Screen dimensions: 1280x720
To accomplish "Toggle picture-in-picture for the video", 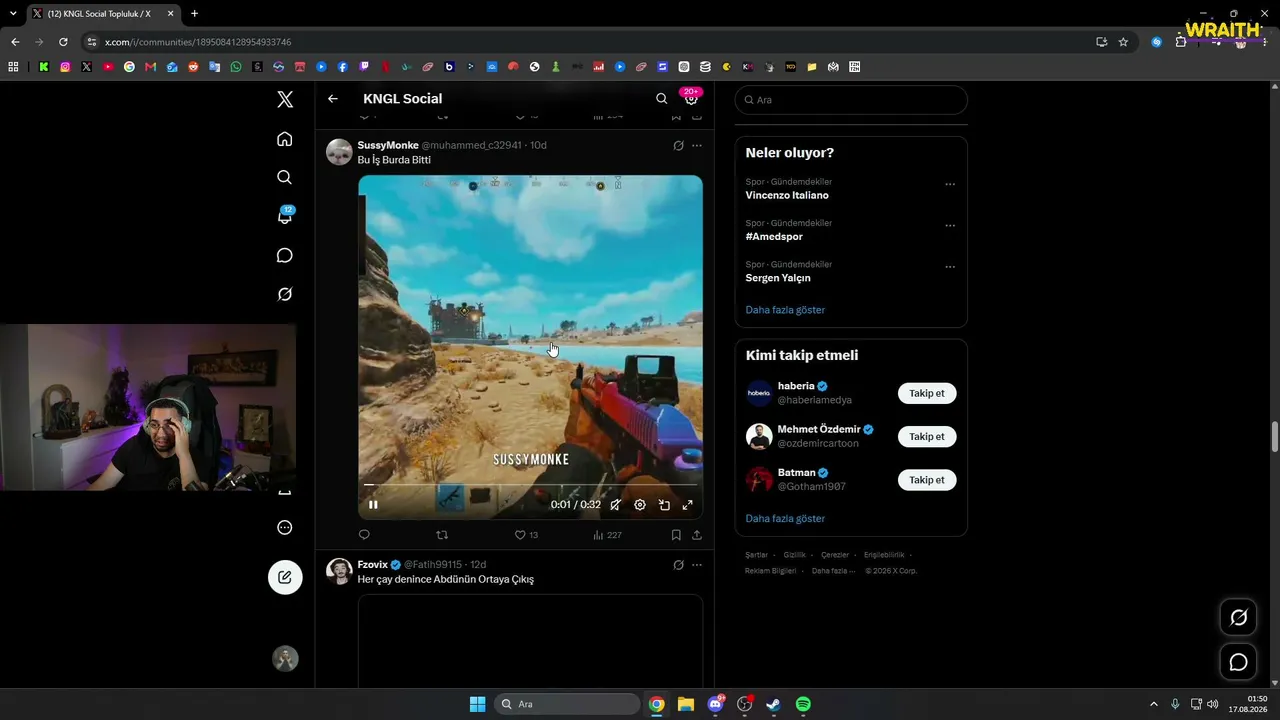I will (x=664, y=505).
